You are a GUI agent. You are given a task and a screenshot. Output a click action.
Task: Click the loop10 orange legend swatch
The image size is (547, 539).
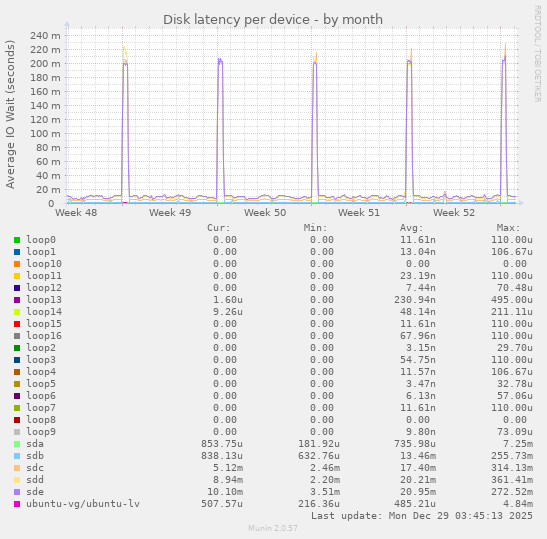[x=17, y=264]
